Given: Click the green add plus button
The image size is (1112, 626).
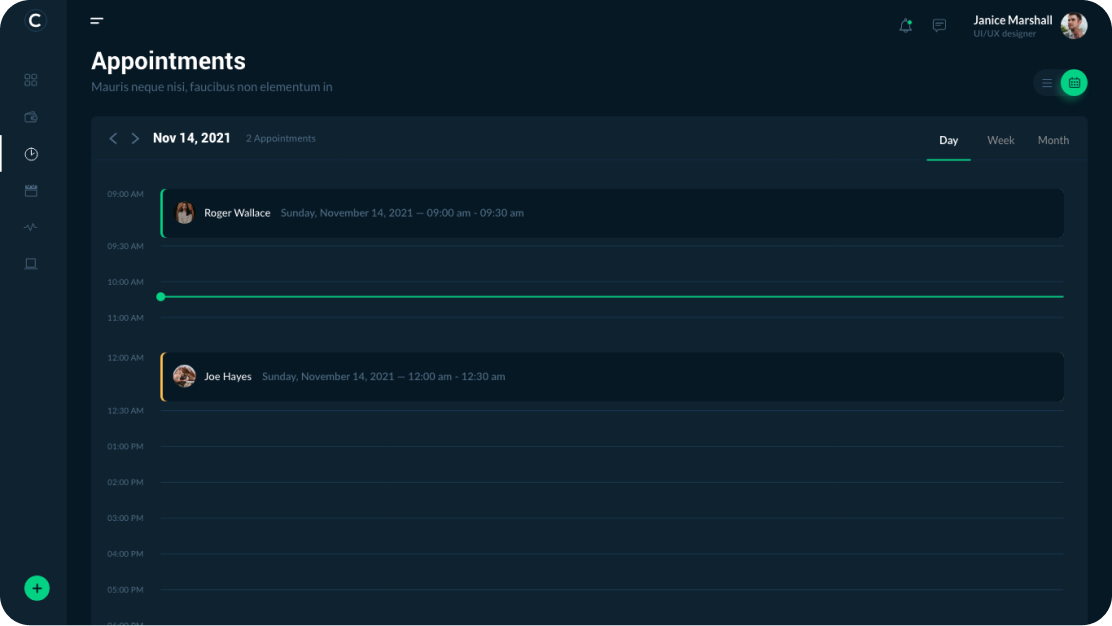Looking at the screenshot, I should pos(37,588).
